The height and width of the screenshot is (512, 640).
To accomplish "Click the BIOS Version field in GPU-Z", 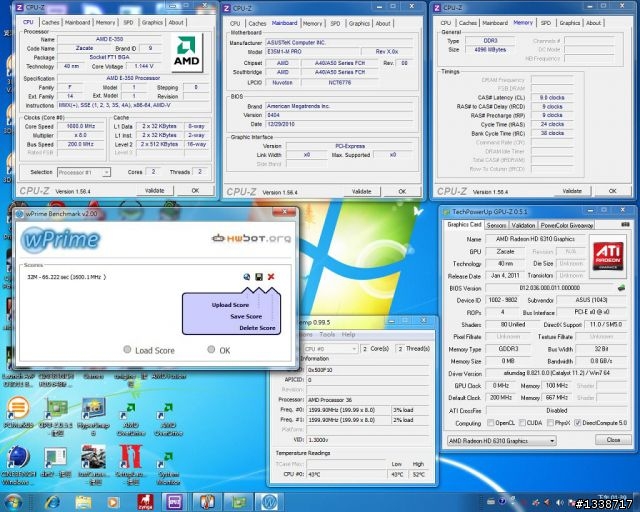I will click(x=549, y=288).
